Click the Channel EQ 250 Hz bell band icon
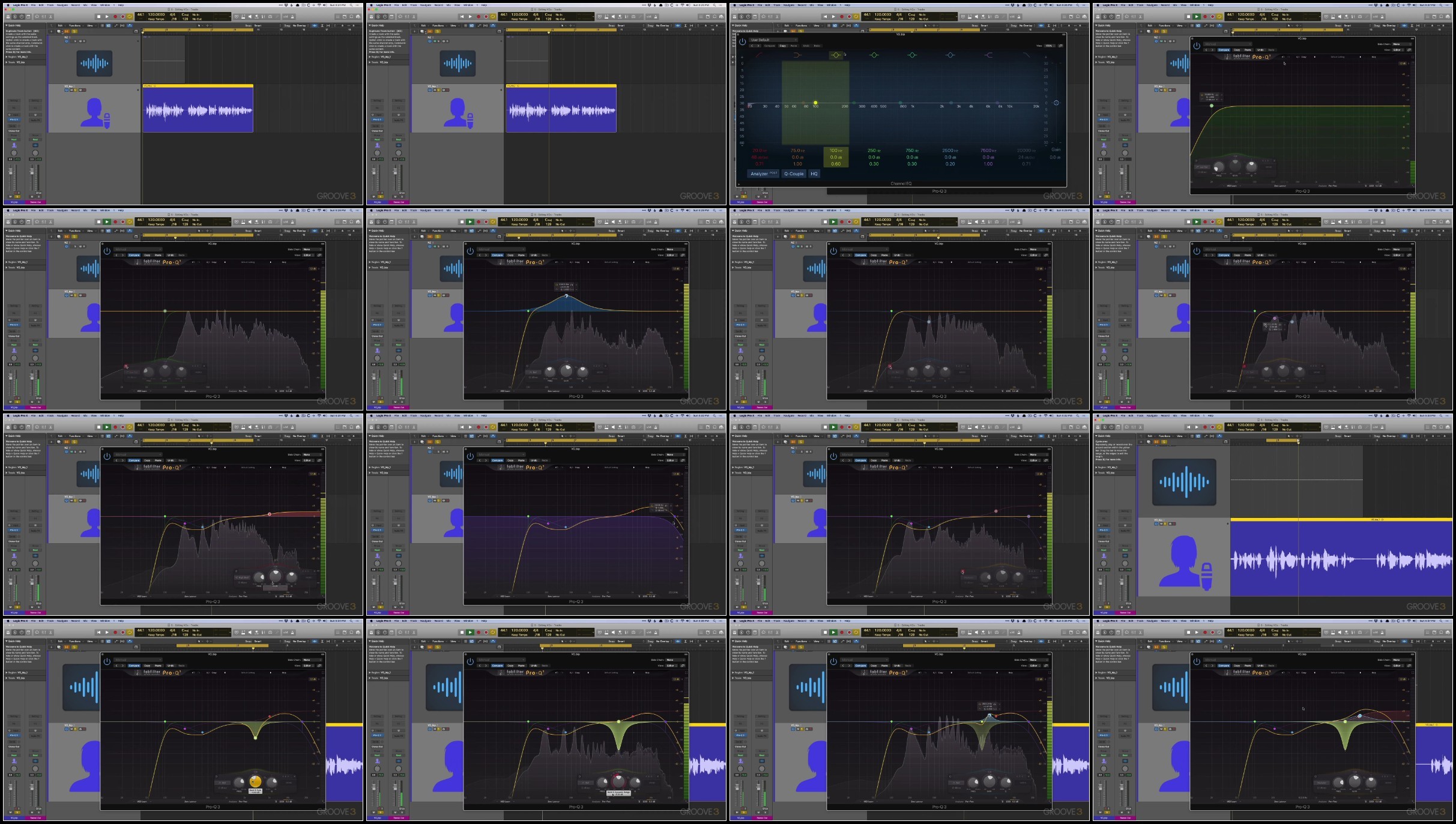The image size is (1456, 824). pos(874,55)
